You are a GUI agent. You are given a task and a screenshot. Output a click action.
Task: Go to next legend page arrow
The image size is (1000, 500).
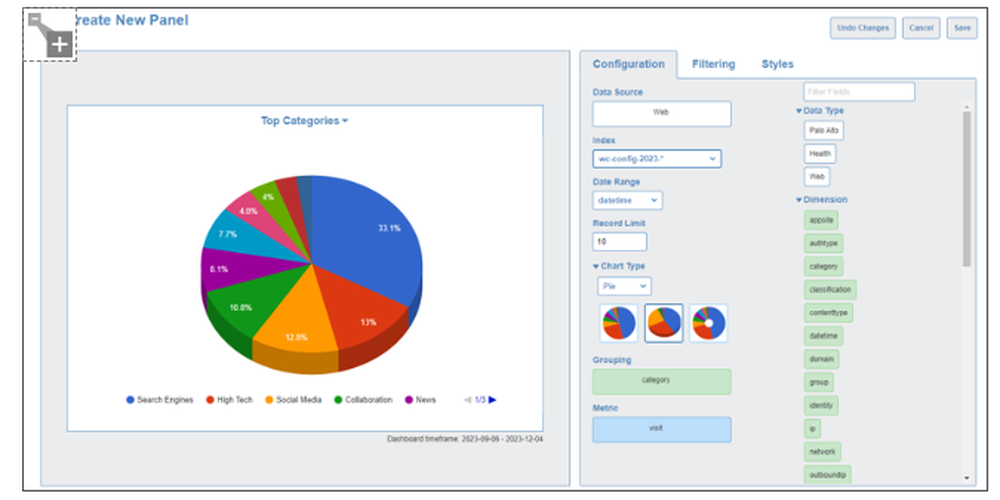coord(492,400)
